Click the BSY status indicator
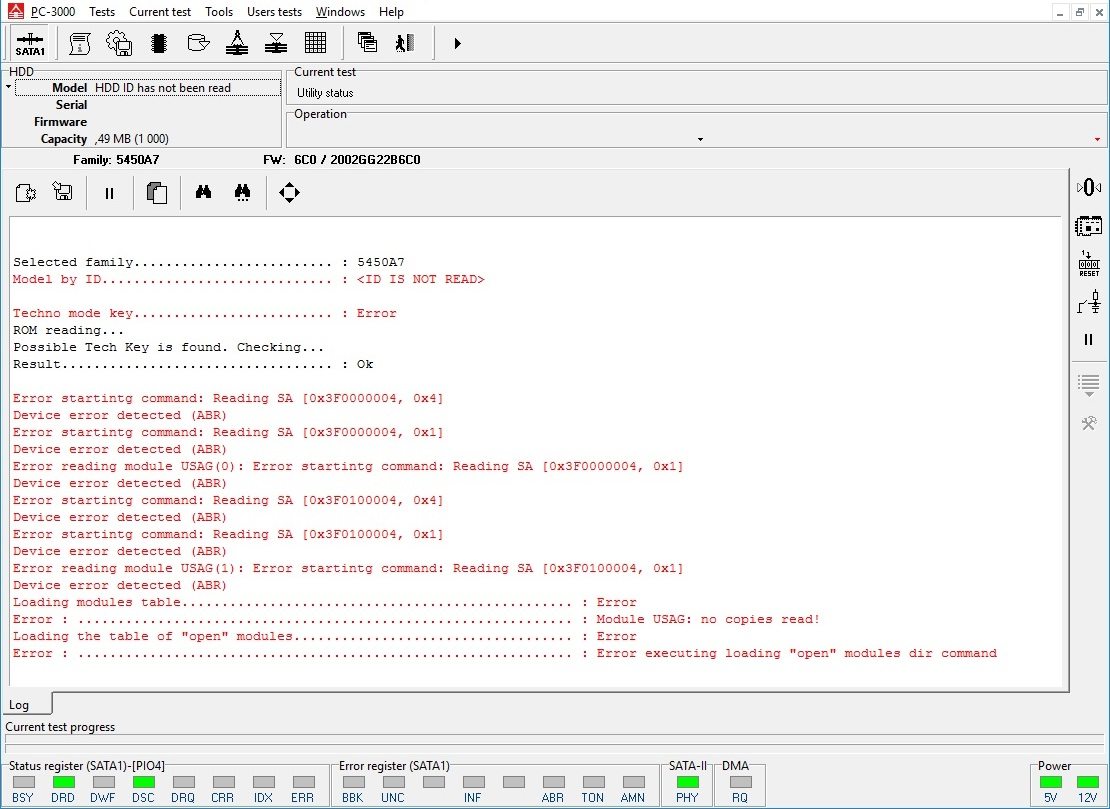The height and width of the screenshot is (809, 1110). pos(23,782)
